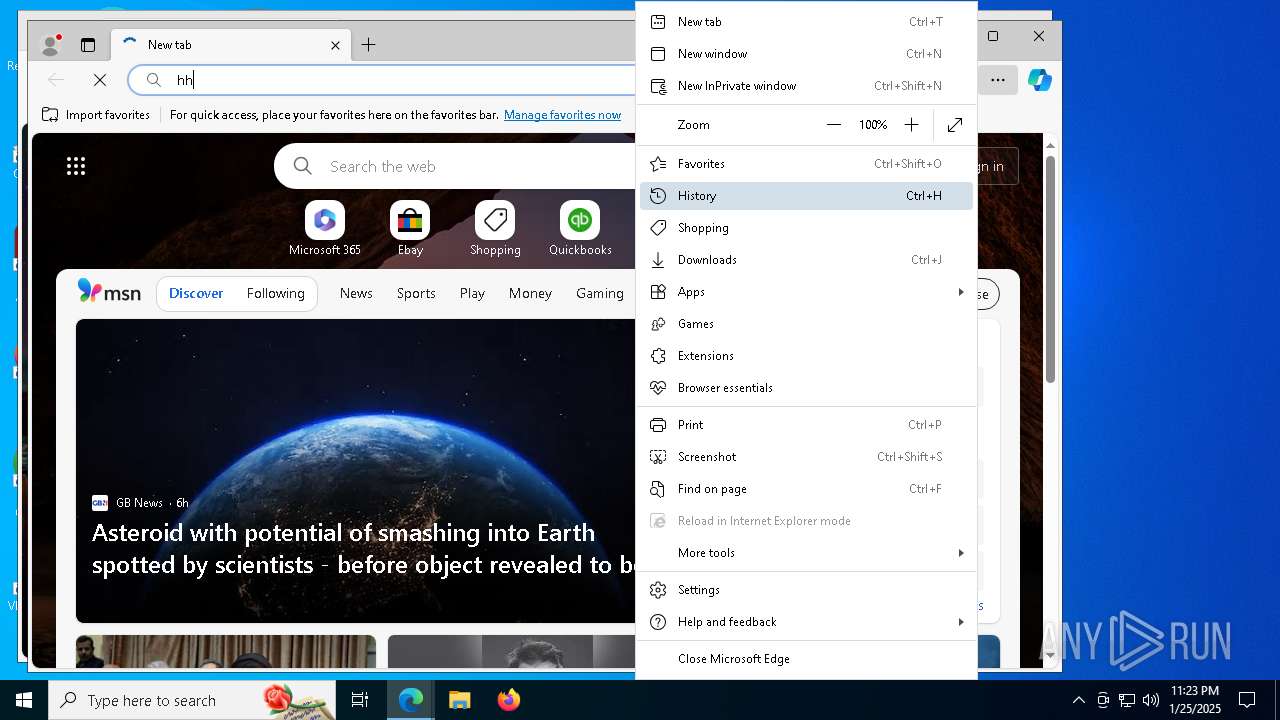Click the msn logo
The height and width of the screenshot is (720, 1280).
(109, 292)
